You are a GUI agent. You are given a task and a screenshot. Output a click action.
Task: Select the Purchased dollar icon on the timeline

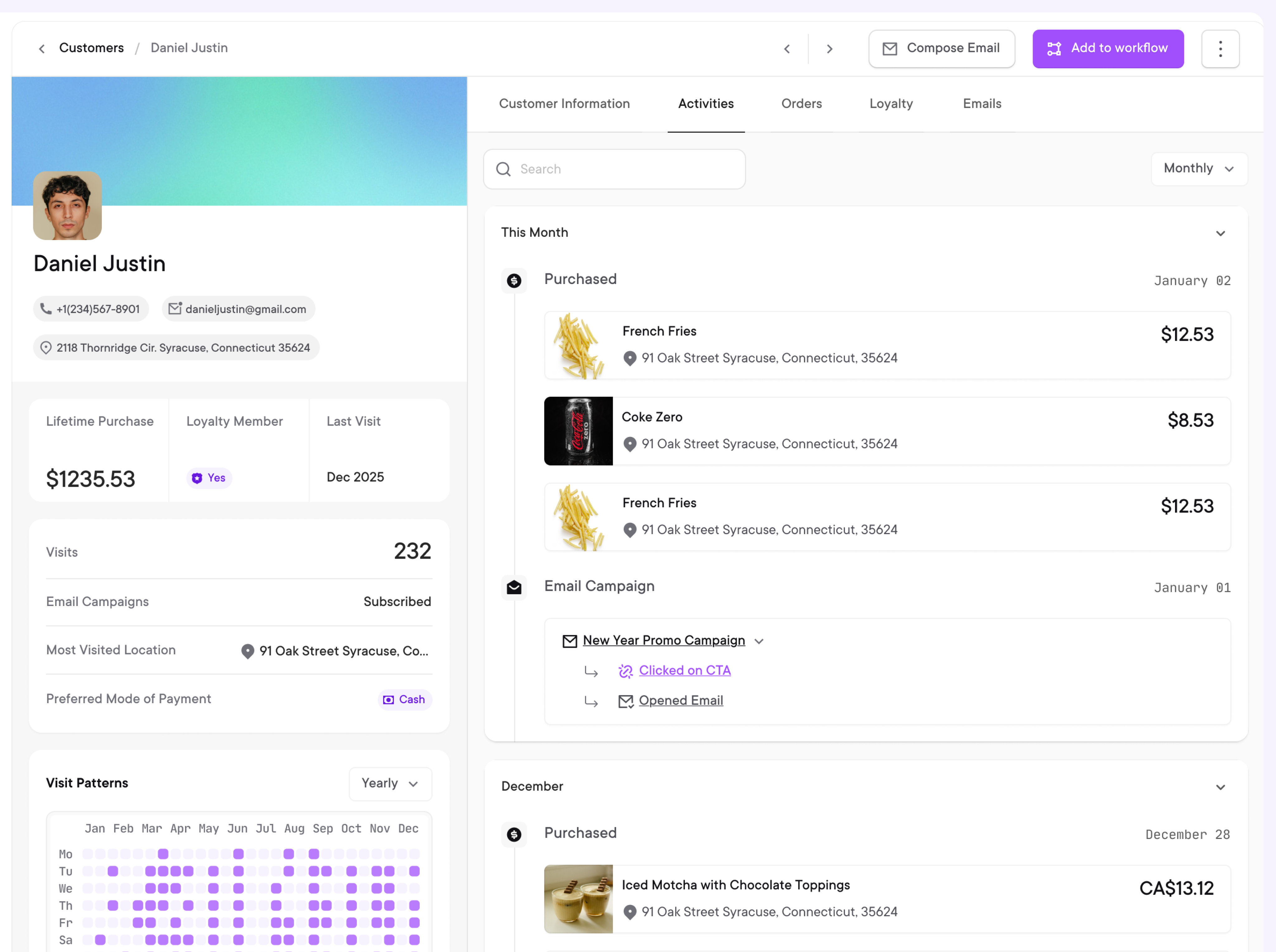point(513,281)
